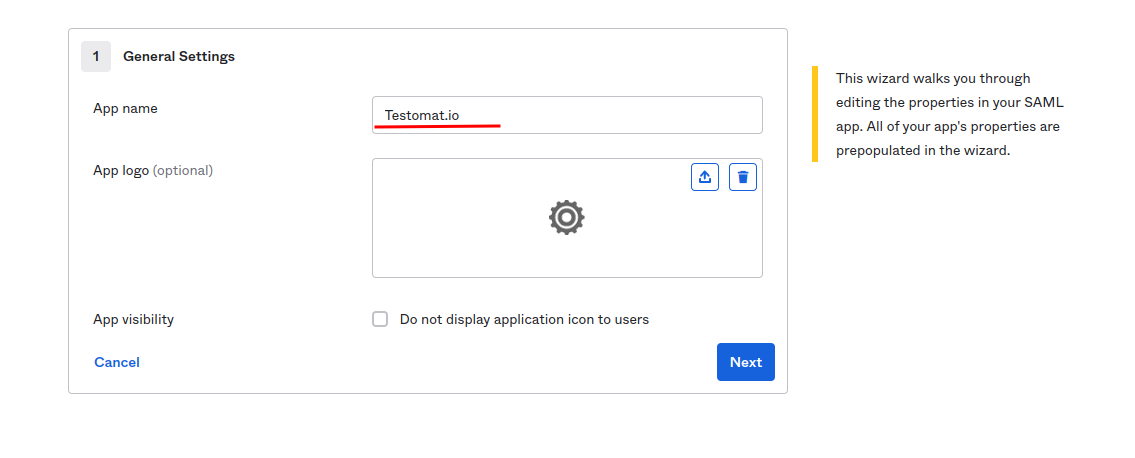This screenshot has width=1135, height=458.
Task: Click the checkbox label about application icon
Action: [x=524, y=320]
